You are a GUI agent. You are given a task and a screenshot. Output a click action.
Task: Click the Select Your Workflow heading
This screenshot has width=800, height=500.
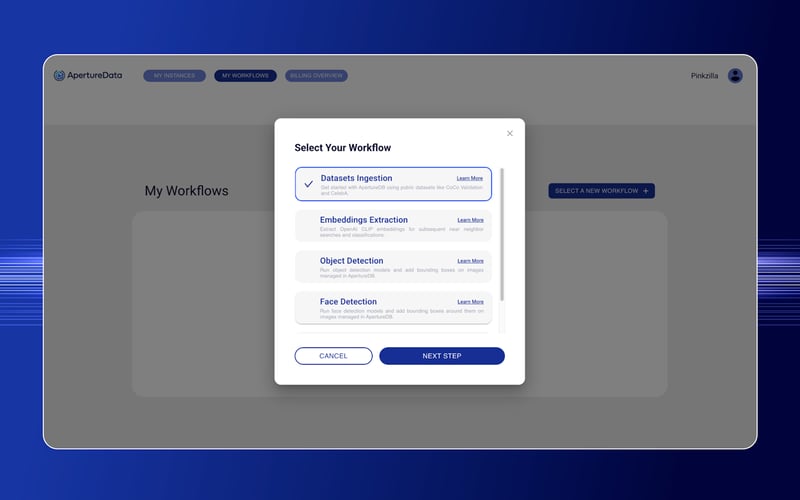tap(343, 148)
